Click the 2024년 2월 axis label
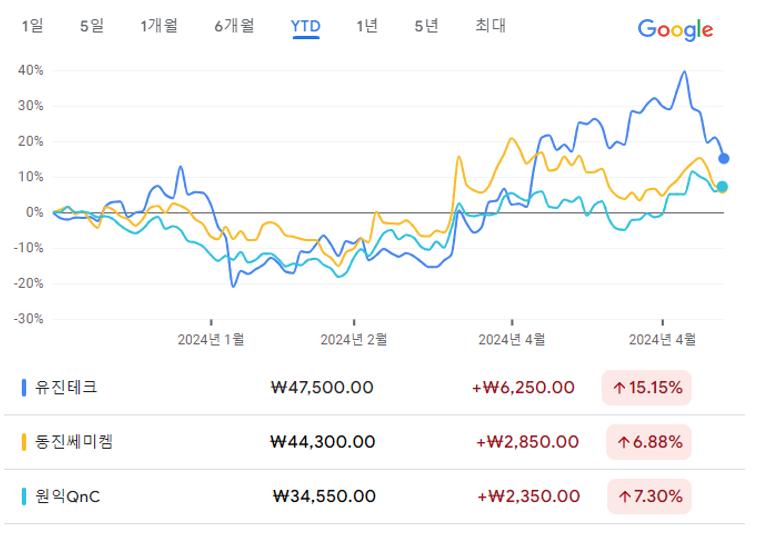Image resolution: width=760 pixels, height=534 pixels. [354, 340]
